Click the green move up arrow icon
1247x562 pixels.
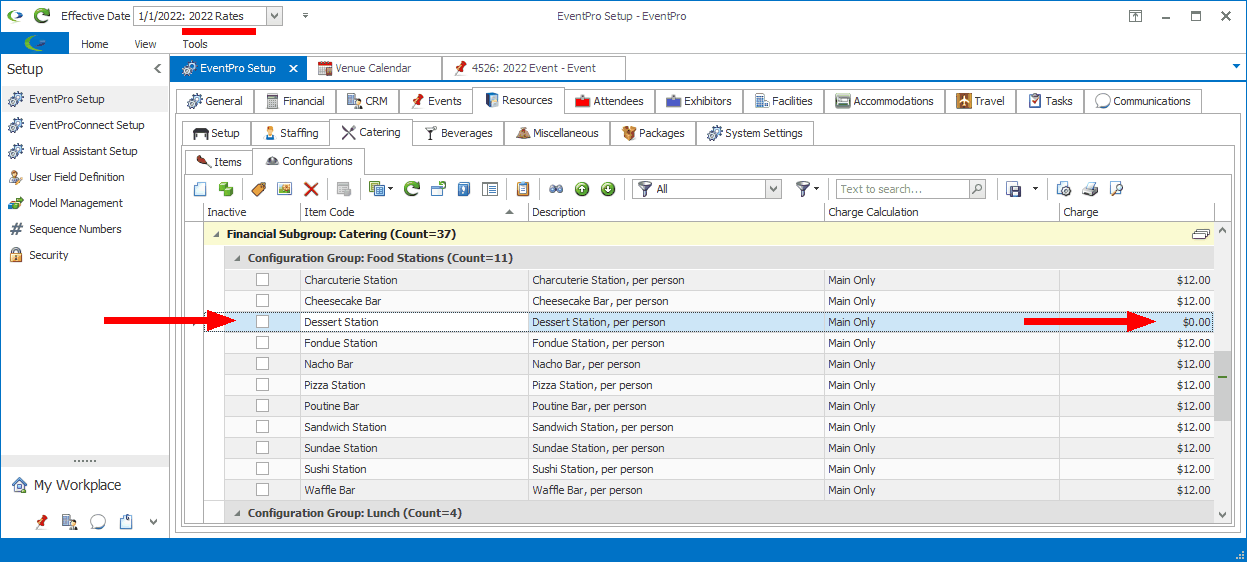pyautogui.click(x=582, y=189)
